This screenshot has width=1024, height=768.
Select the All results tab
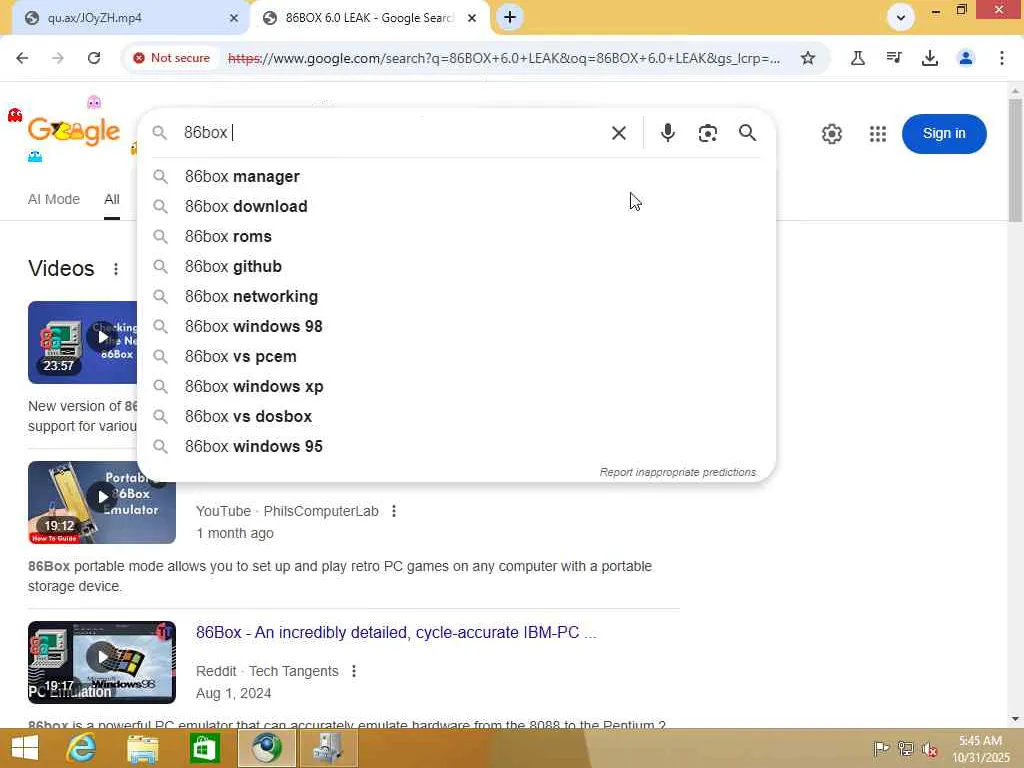pyautogui.click(x=112, y=199)
